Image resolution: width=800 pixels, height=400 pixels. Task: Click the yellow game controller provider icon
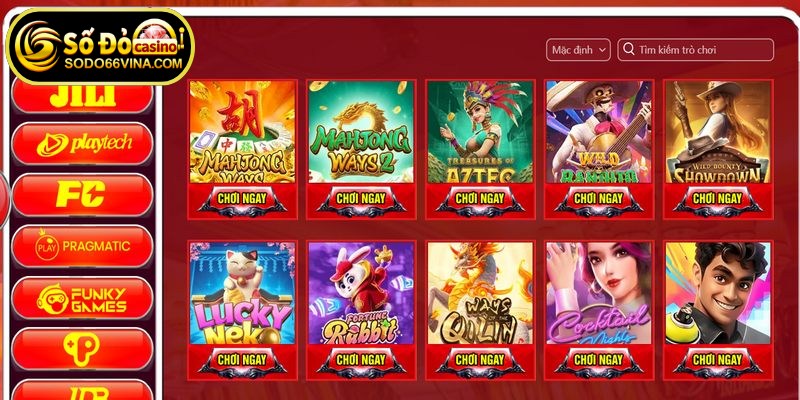tap(82, 349)
